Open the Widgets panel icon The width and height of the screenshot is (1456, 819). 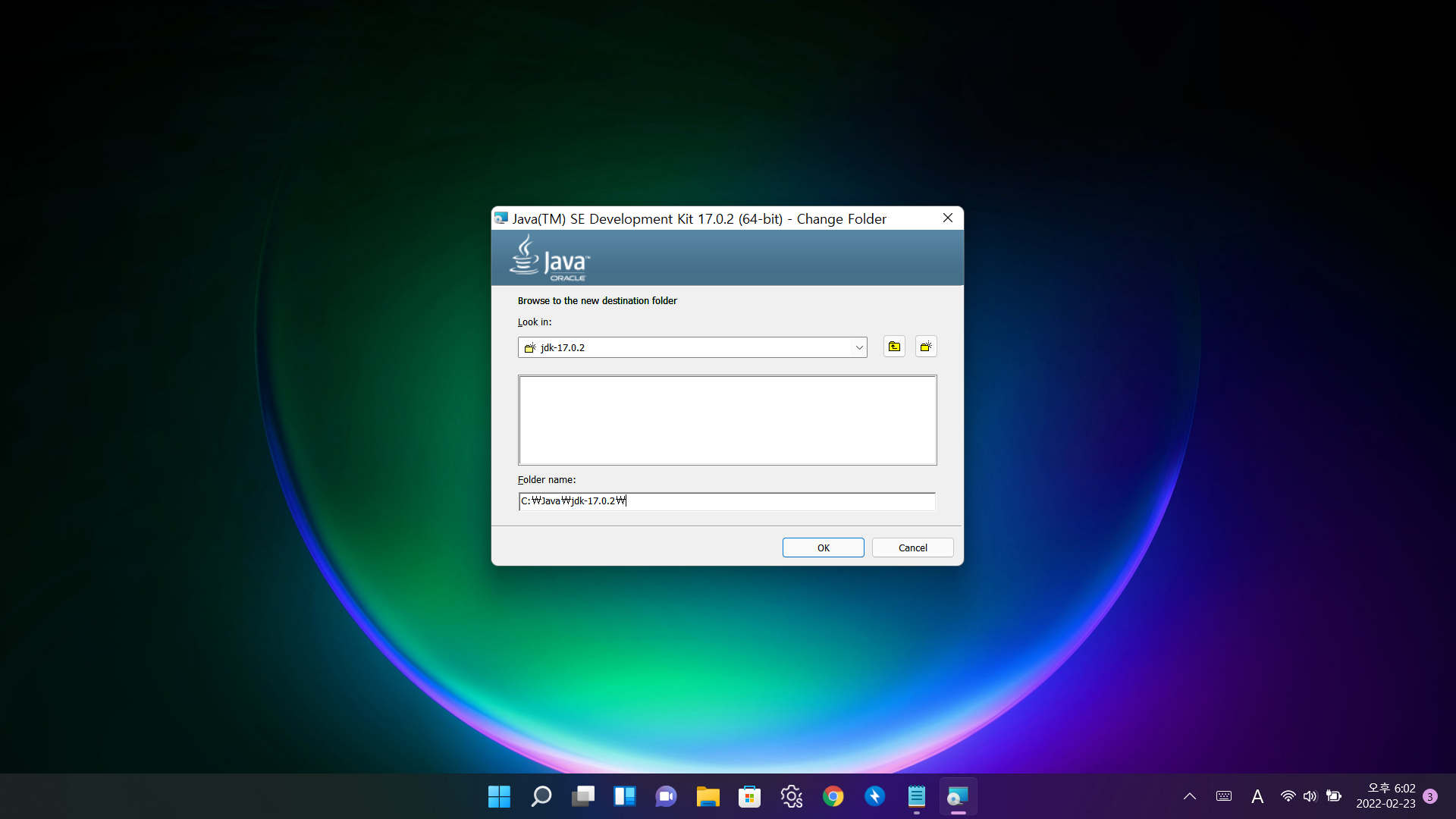click(624, 796)
